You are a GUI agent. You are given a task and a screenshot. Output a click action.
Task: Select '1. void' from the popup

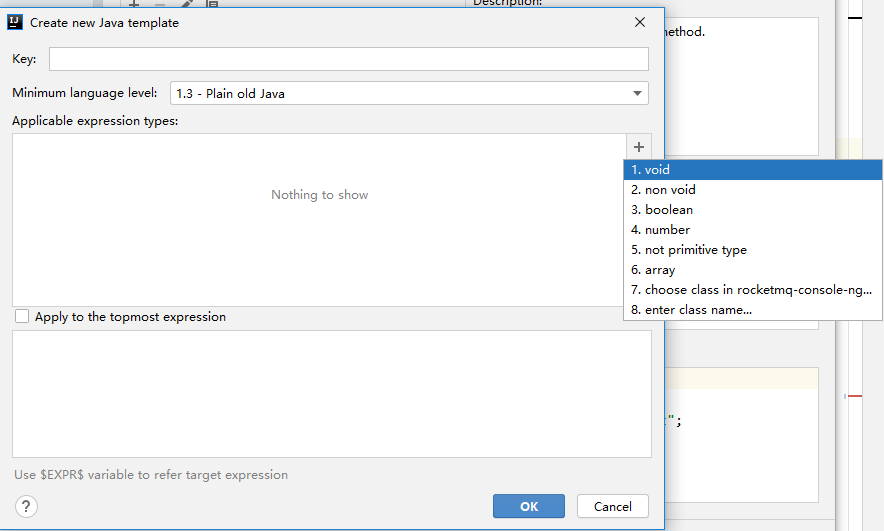click(752, 170)
